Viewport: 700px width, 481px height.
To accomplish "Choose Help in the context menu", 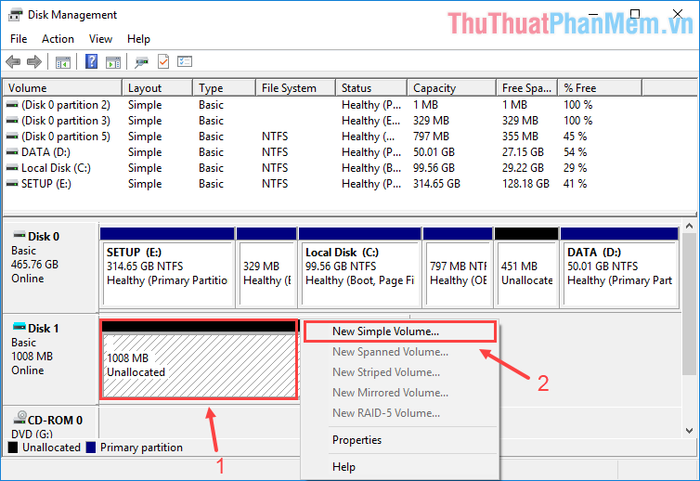I will pos(400,467).
